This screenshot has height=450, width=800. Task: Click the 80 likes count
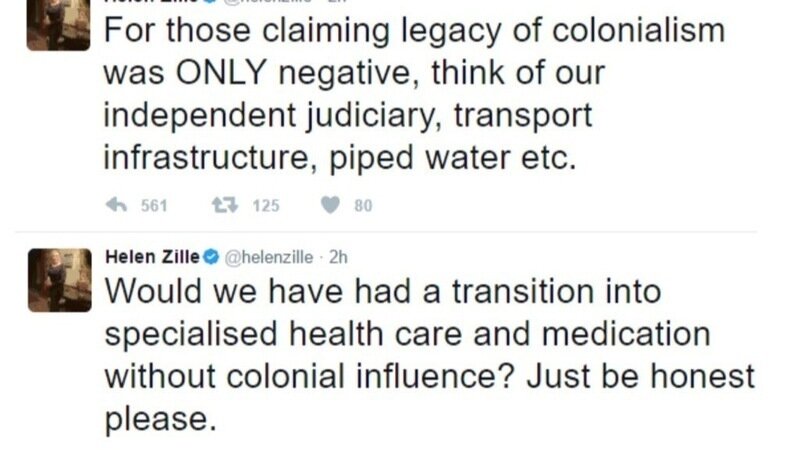click(363, 206)
